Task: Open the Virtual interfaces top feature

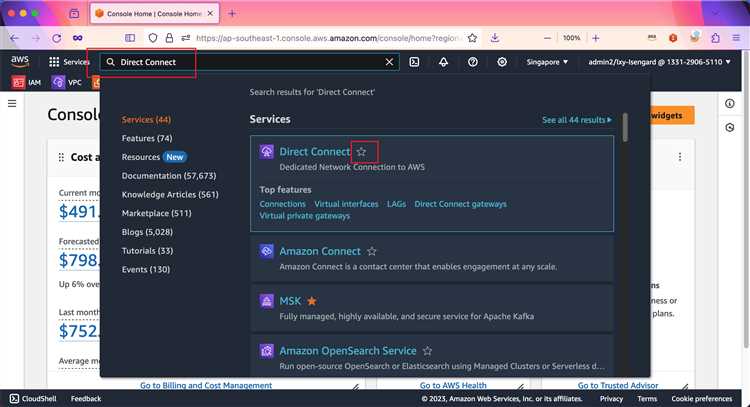Action: (x=346, y=204)
